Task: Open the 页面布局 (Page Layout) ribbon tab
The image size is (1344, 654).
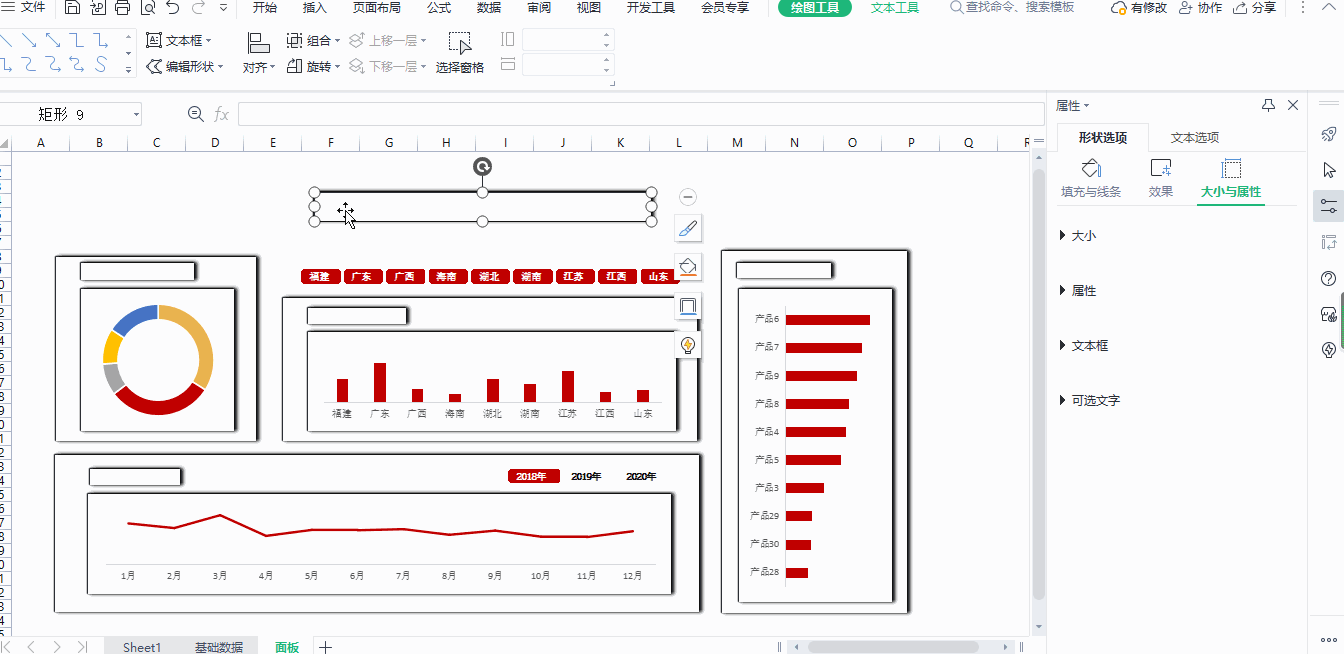Action: pyautogui.click(x=377, y=8)
